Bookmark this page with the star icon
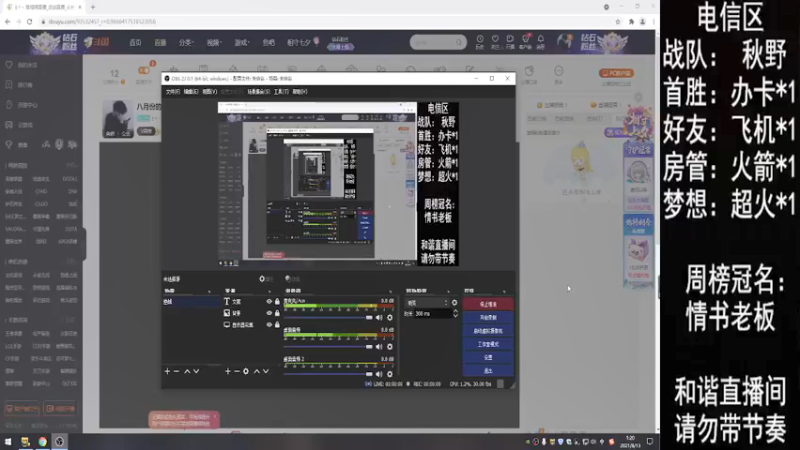800x450 pixels. 618,21
